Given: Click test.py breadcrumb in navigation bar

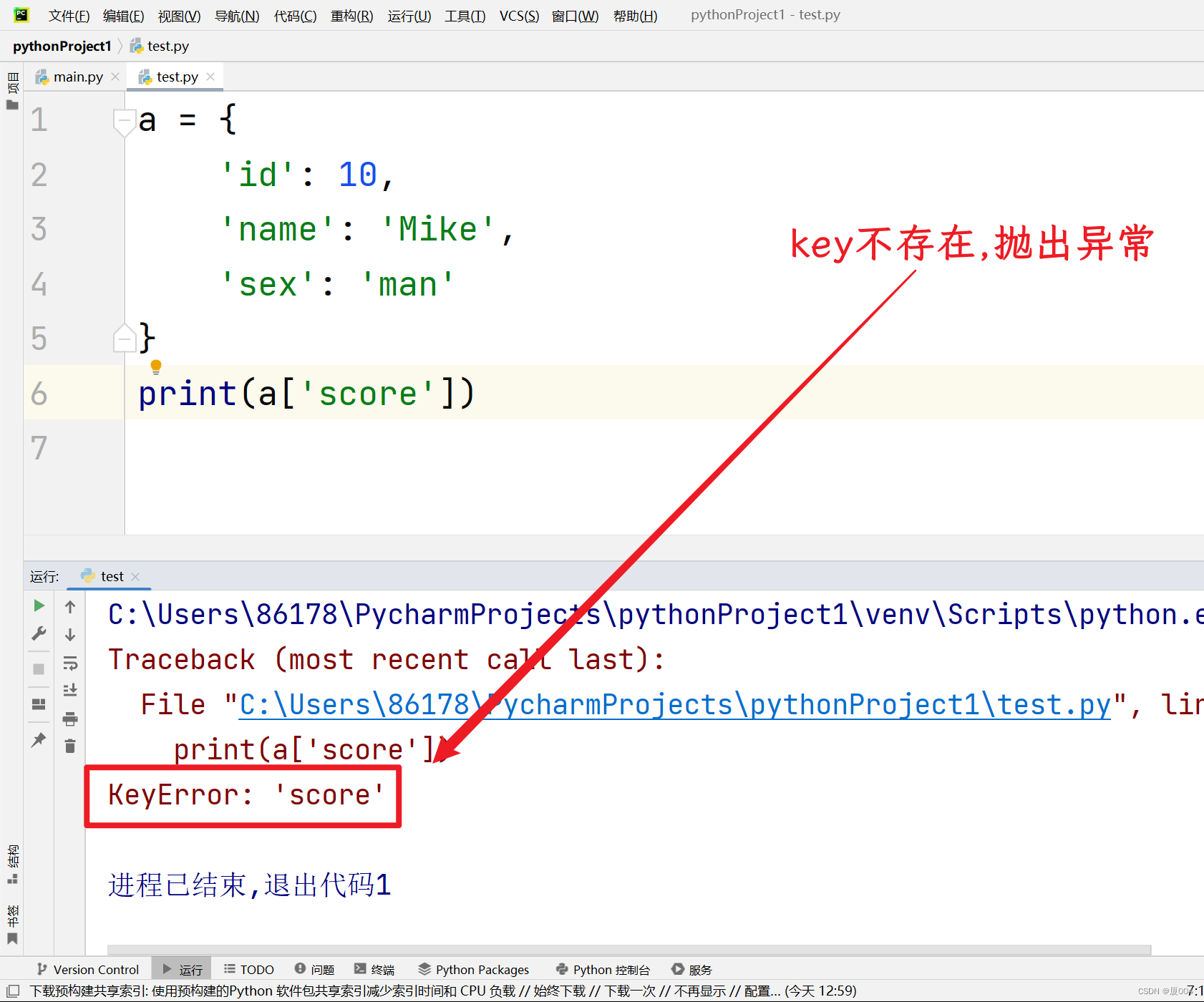Looking at the screenshot, I should pos(160,46).
